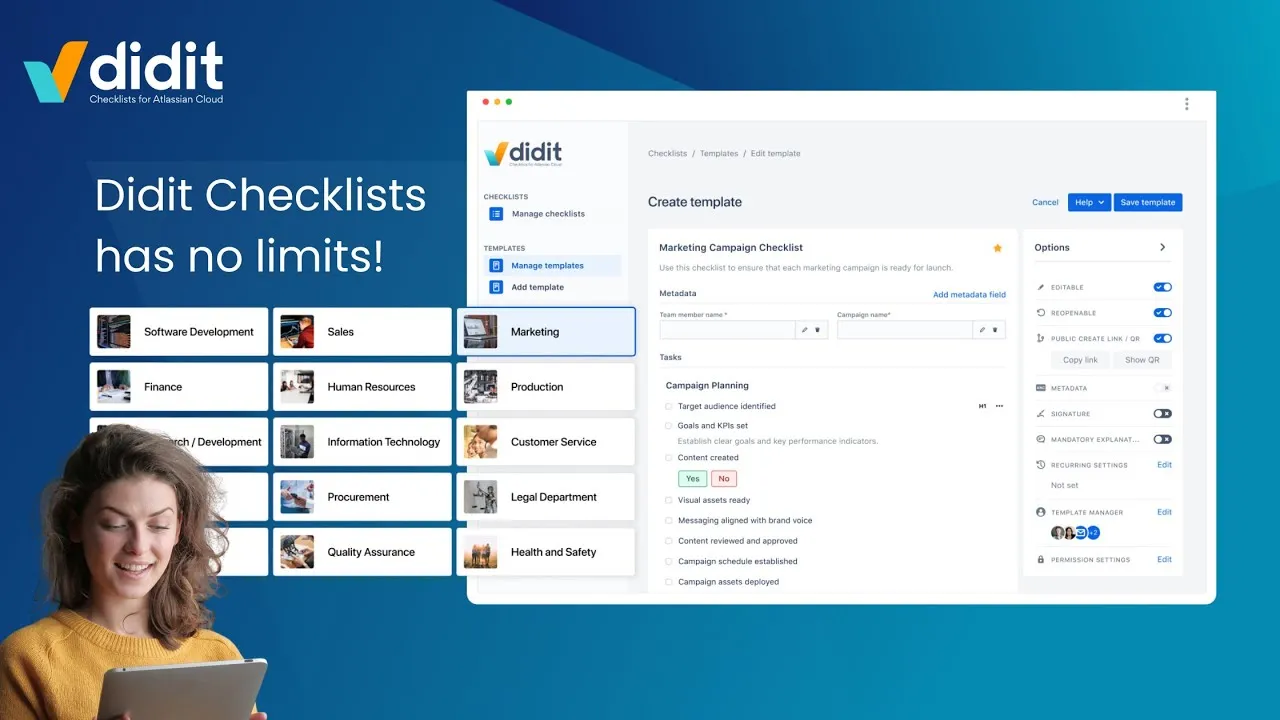Open the more options ellipsis on Target audience task
The image size is (1280, 720).
[x=999, y=406]
